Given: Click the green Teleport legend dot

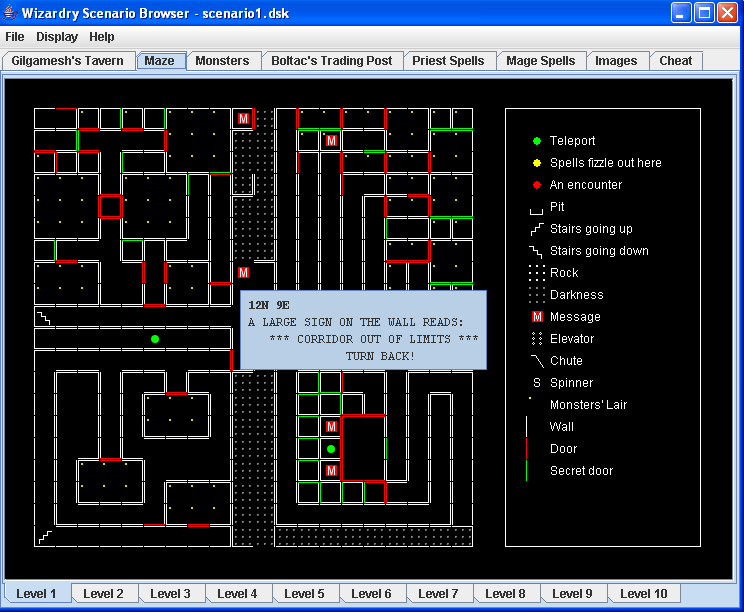Looking at the screenshot, I should [x=537, y=141].
